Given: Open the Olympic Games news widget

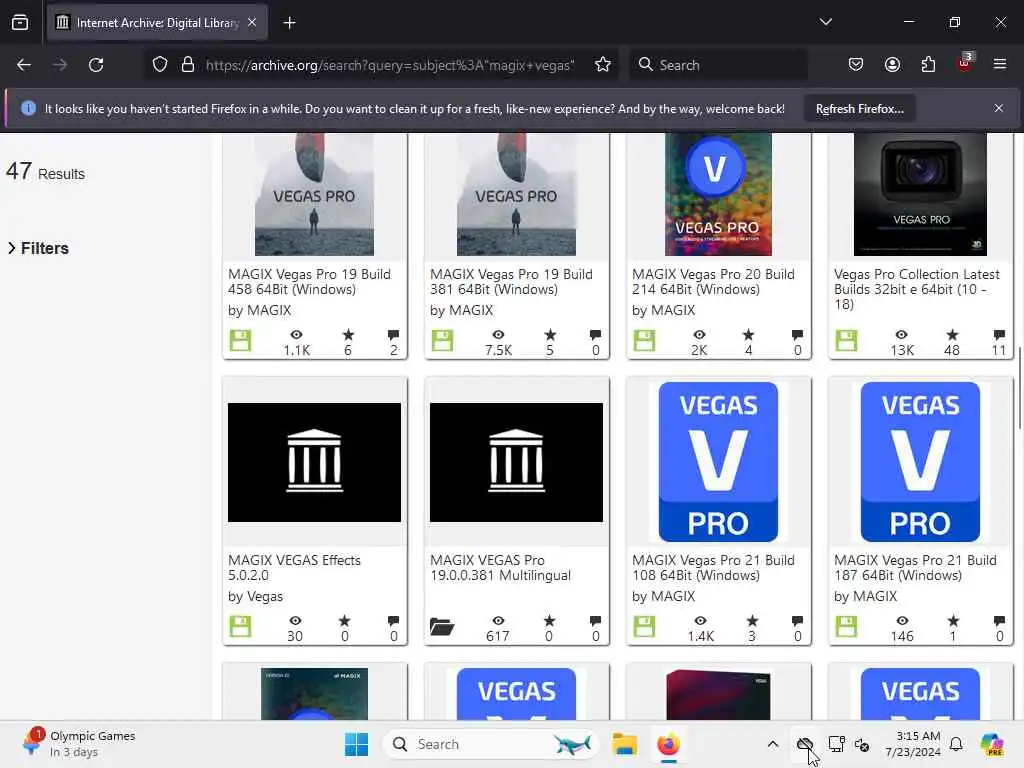Looking at the screenshot, I should [78, 744].
